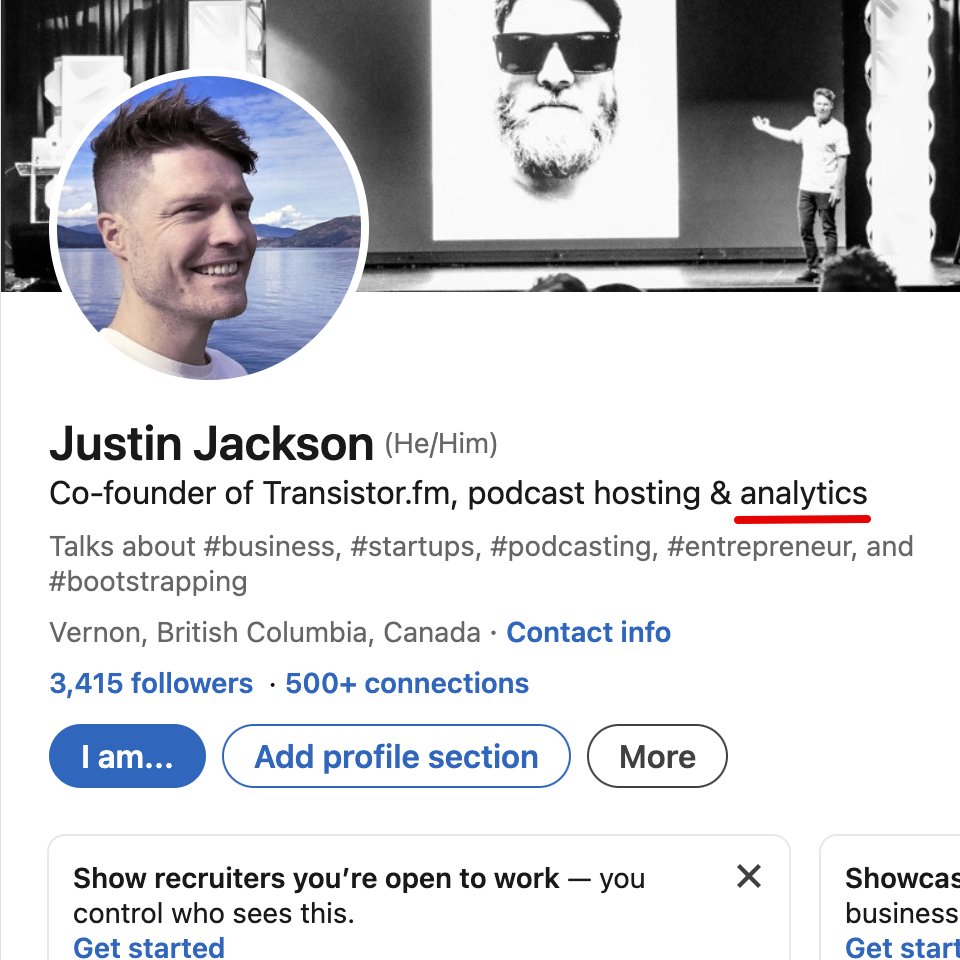Click Get started under open to work
960x960 pixels.
[149, 946]
